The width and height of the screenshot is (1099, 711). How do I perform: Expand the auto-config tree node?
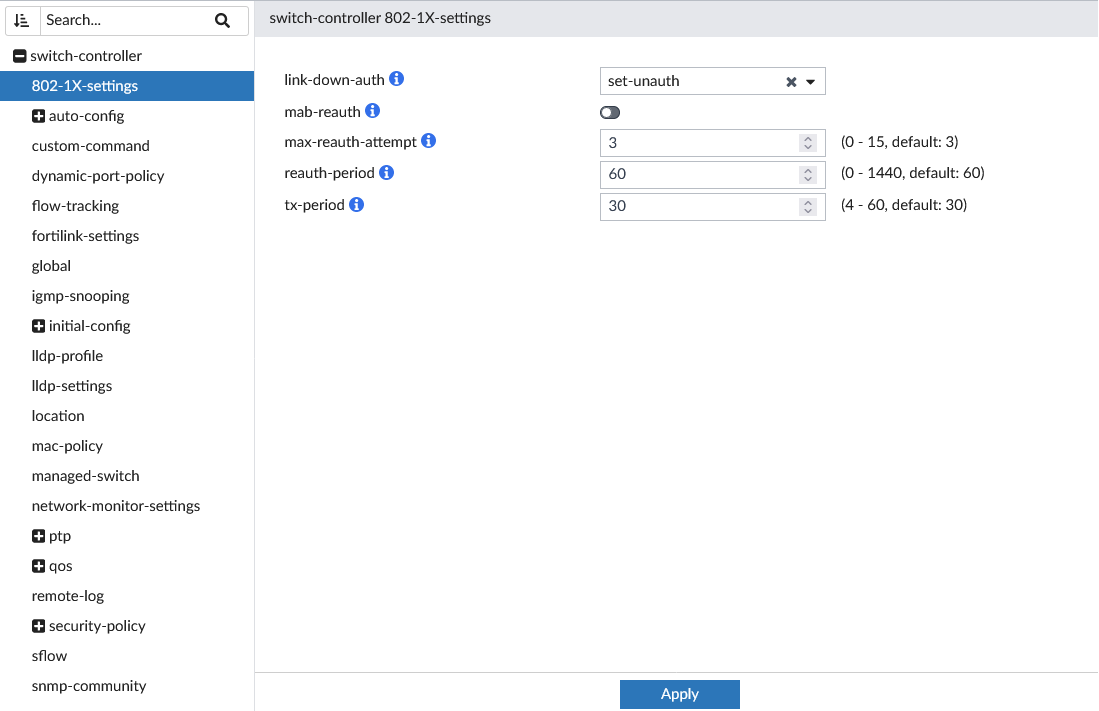tap(37, 115)
